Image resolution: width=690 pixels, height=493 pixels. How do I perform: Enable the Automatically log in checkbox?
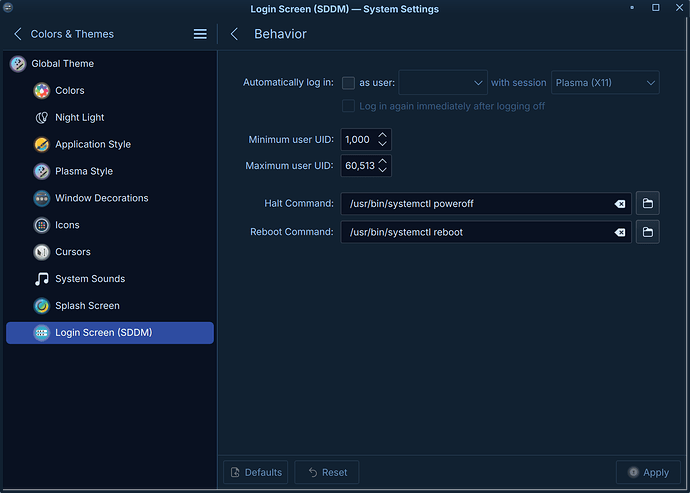click(348, 83)
